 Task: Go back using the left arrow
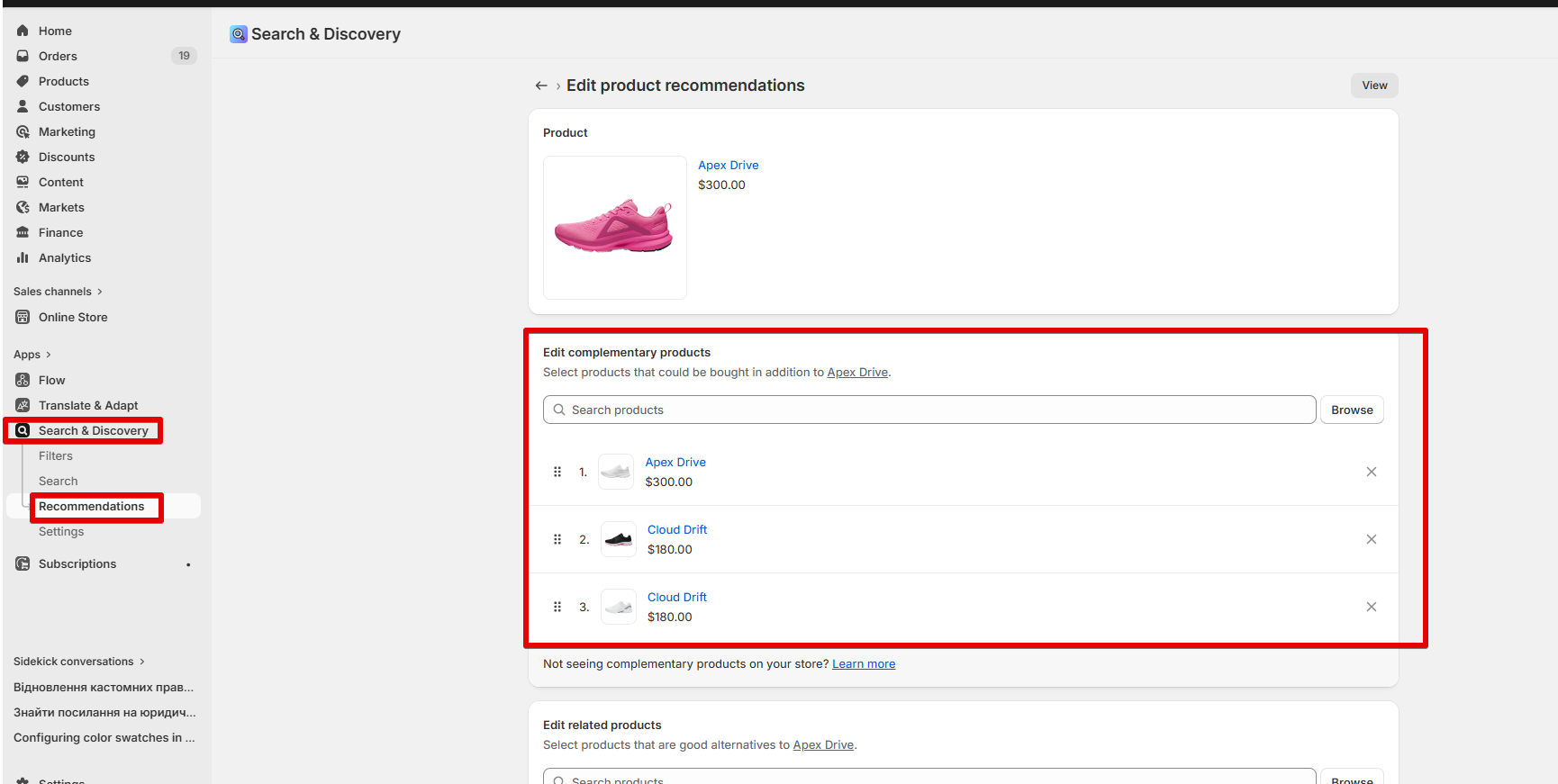[541, 86]
